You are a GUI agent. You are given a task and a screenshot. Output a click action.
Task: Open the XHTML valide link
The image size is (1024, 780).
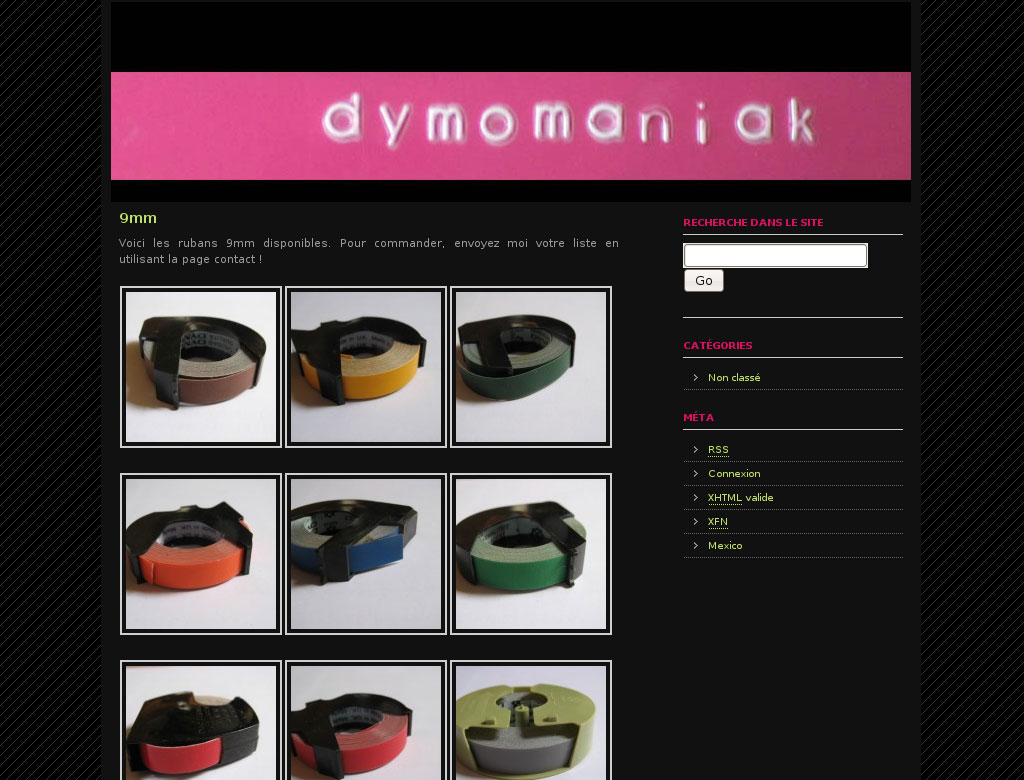(741, 498)
